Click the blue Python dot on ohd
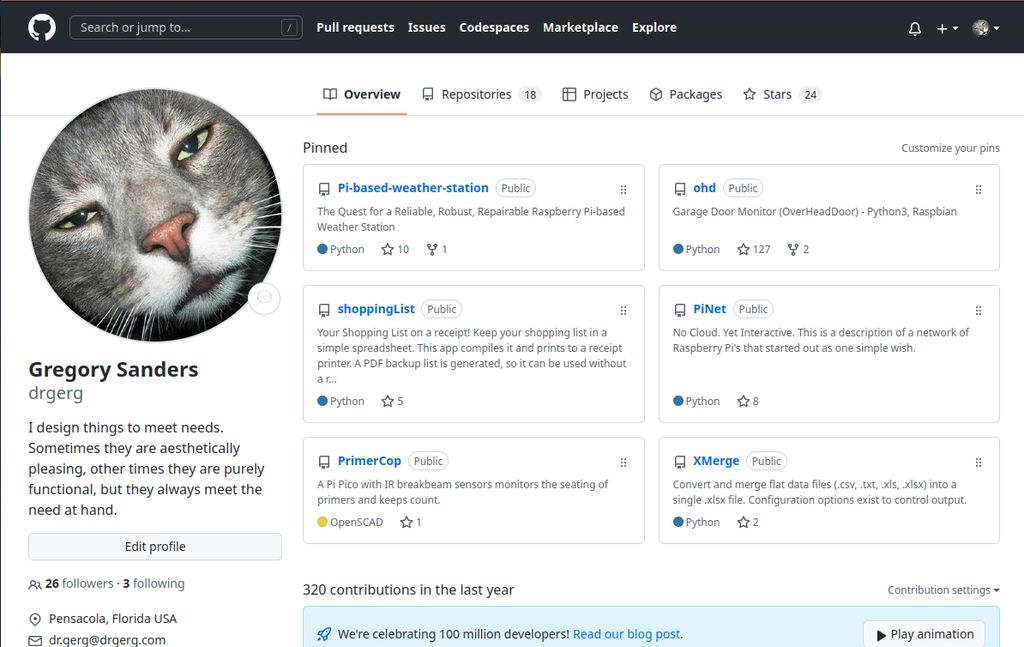 [678, 249]
